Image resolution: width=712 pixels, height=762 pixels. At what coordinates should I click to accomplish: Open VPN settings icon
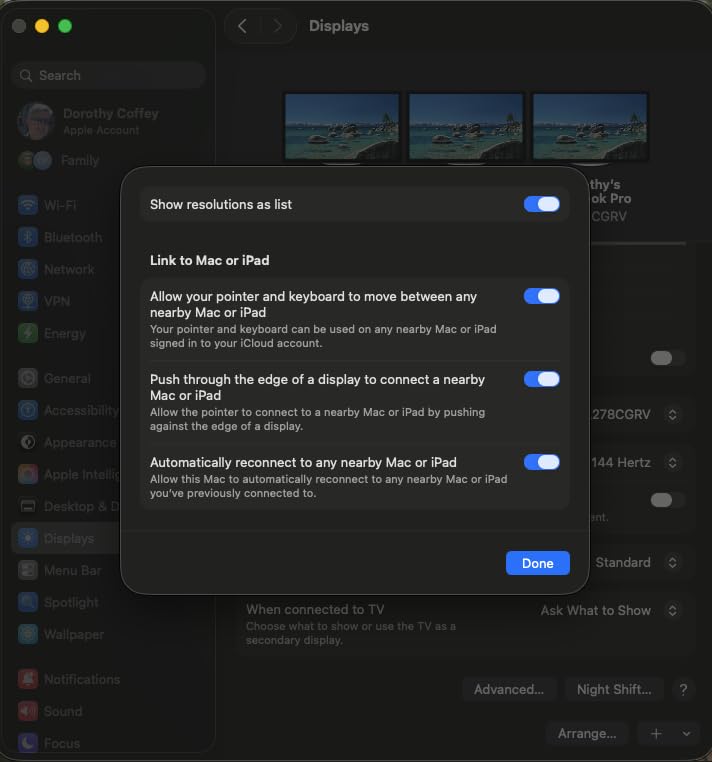(28, 301)
